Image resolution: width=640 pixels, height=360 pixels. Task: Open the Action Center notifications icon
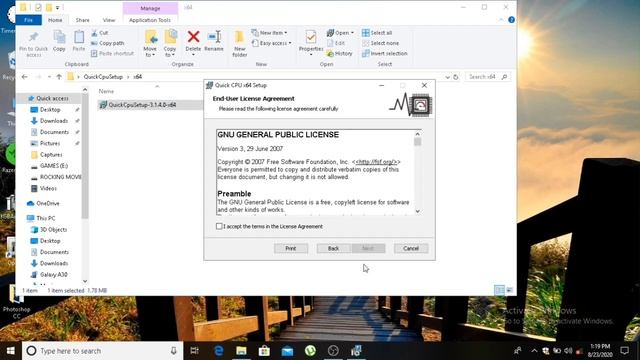624,351
